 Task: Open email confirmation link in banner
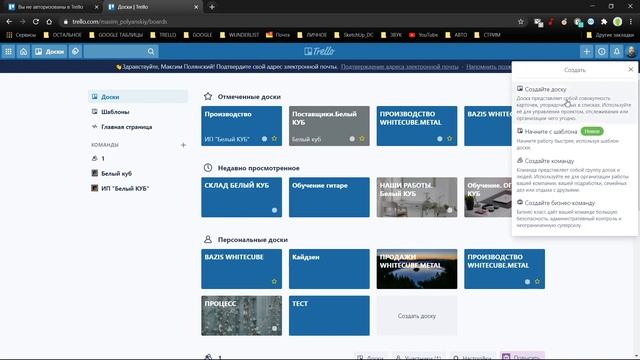400,67
